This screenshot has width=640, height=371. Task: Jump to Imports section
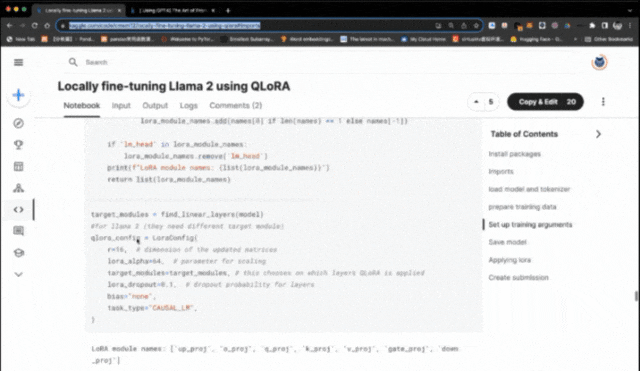point(501,171)
